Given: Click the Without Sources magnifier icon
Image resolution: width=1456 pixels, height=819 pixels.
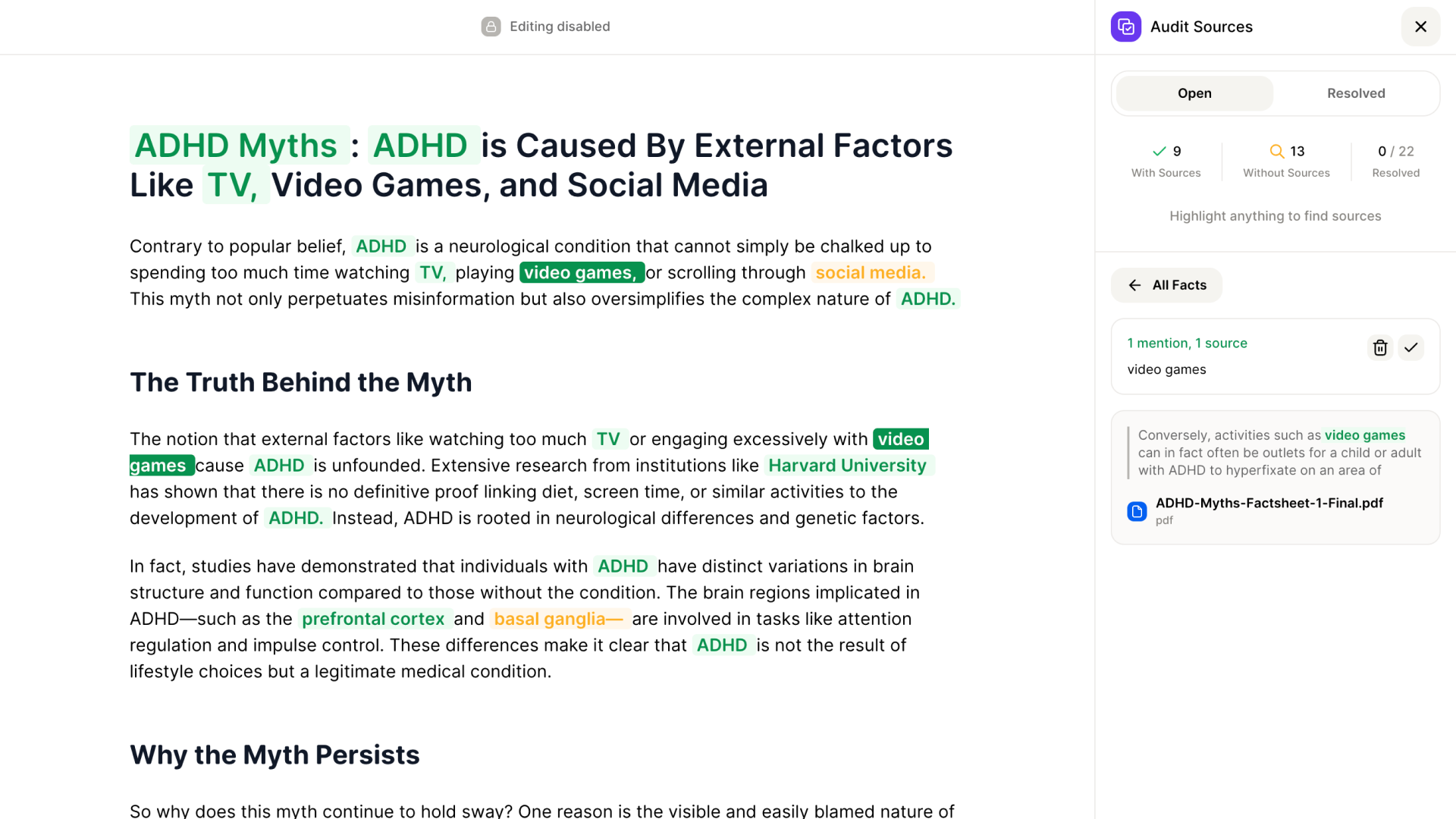Looking at the screenshot, I should [1276, 151].
